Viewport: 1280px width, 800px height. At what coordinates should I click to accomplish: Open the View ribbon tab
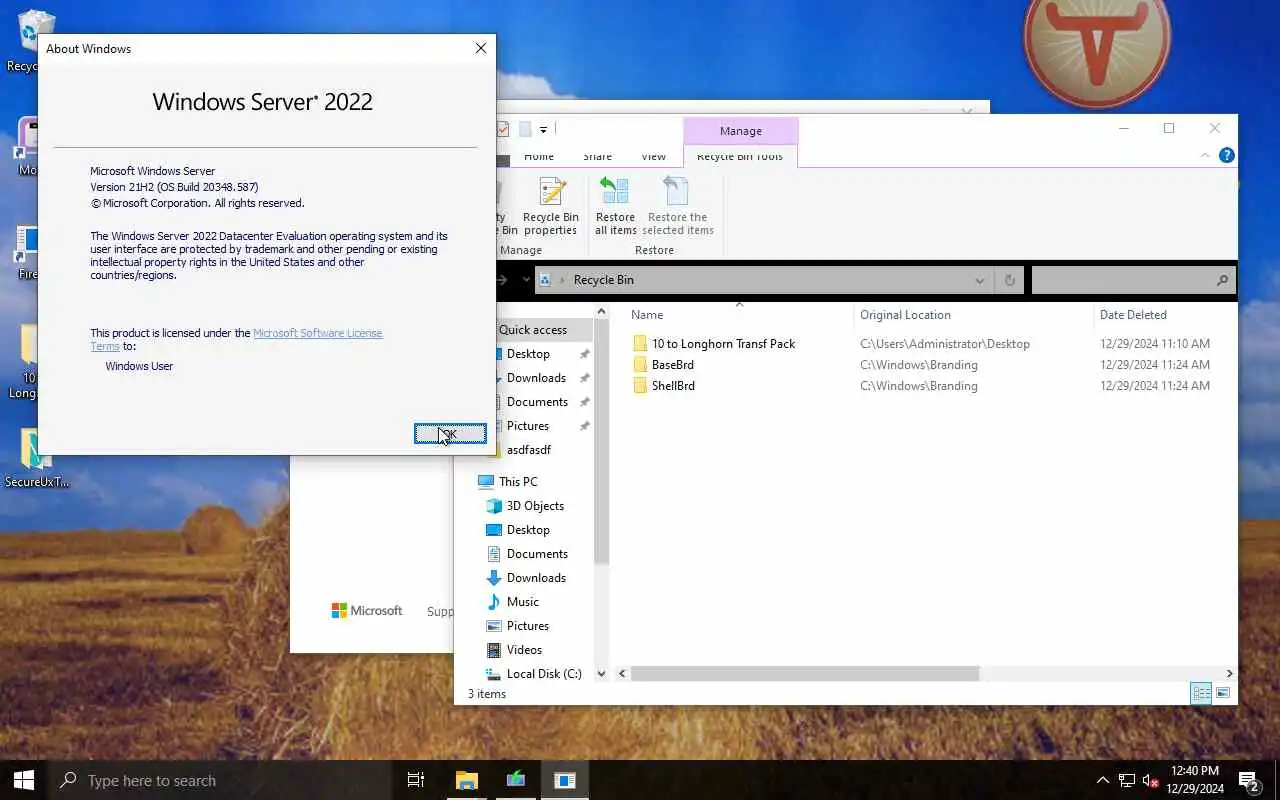(653, 156)
